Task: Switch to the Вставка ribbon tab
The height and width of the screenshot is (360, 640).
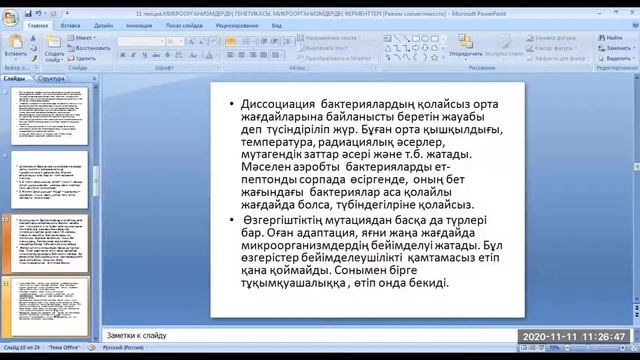Action: [x=70, y=25]
